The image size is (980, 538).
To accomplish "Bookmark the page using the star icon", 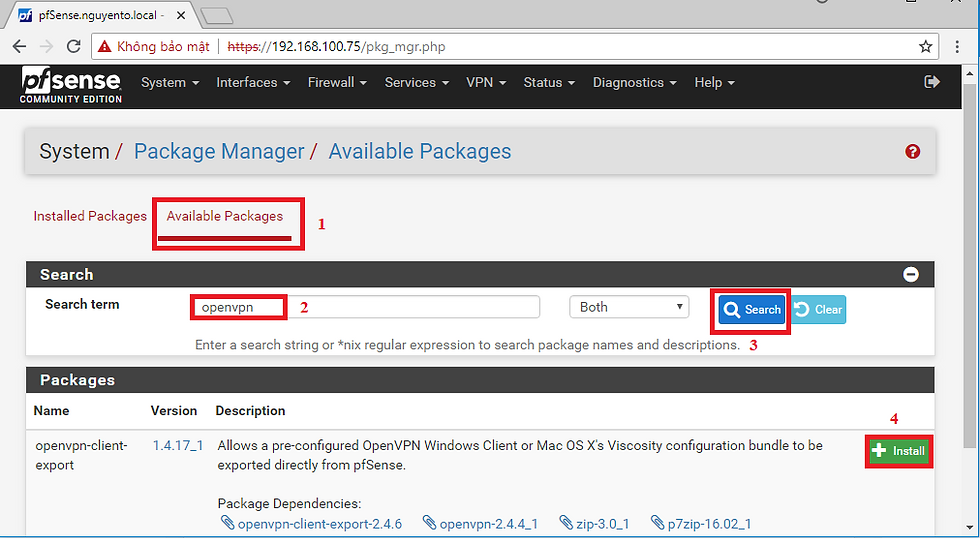I will click(925, 46).
